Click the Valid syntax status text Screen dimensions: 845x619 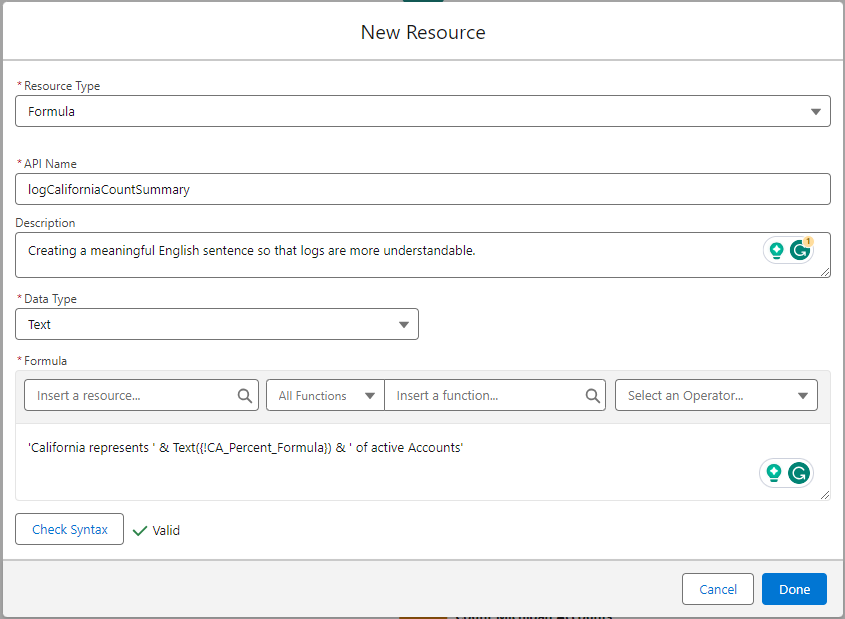point(166,531)
